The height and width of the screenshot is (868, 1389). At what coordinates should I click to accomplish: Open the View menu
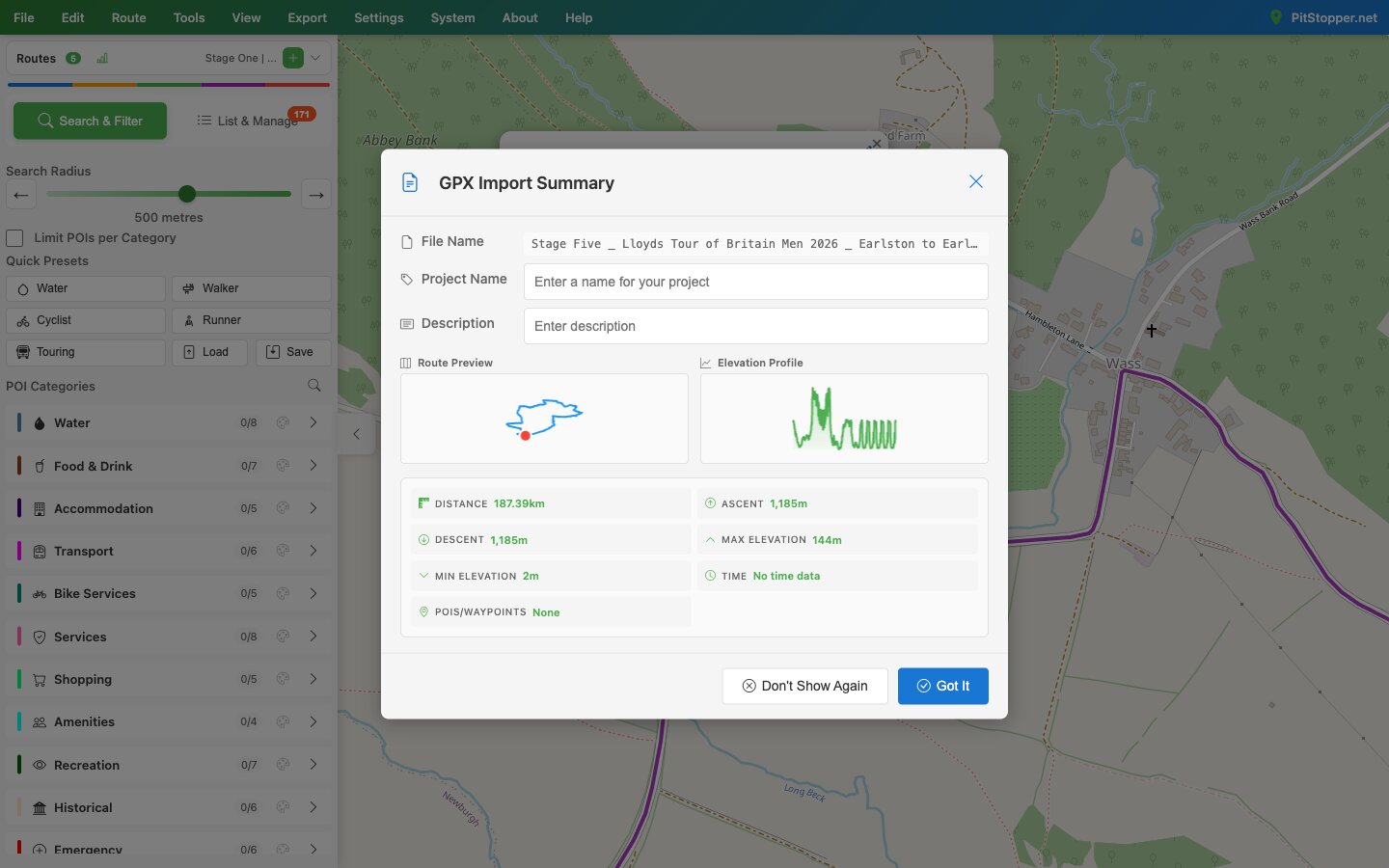[x=246, y=17]
